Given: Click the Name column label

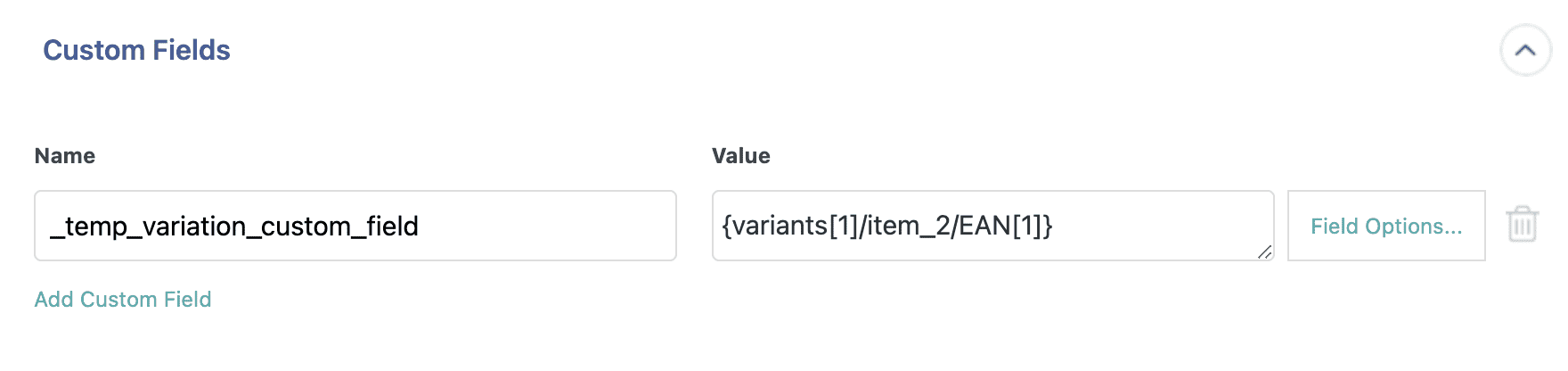Looking at the screenshot, I should click(x=65, y=156).
